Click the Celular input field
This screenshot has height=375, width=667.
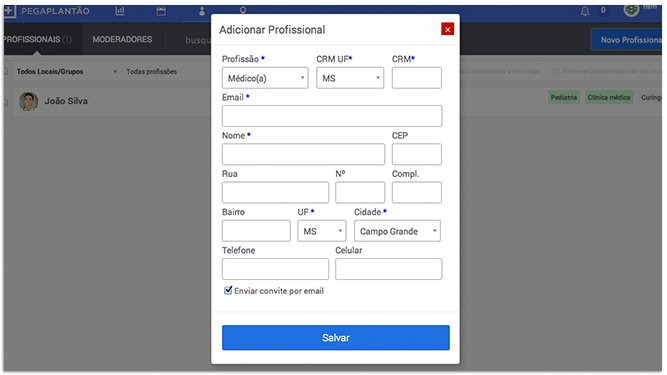pyautogui.click(x=388, y=269)
